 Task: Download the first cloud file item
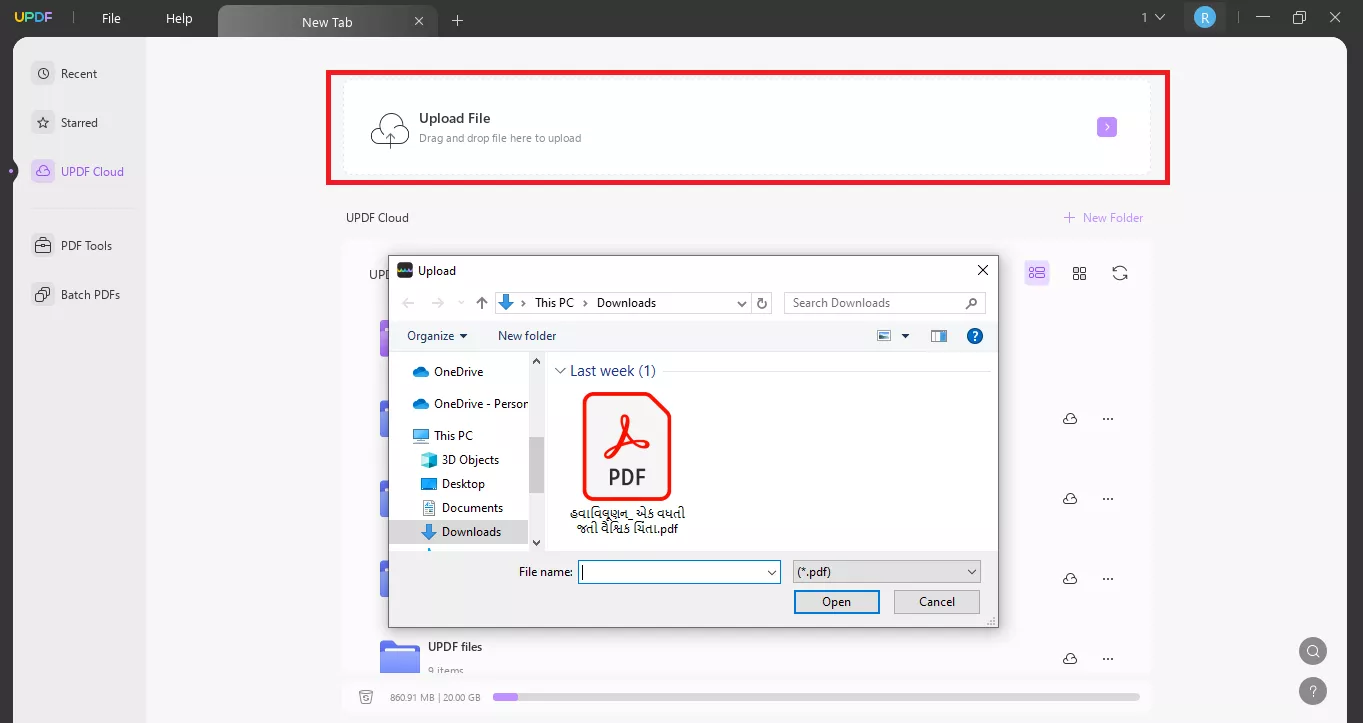tap(1070, 418)
